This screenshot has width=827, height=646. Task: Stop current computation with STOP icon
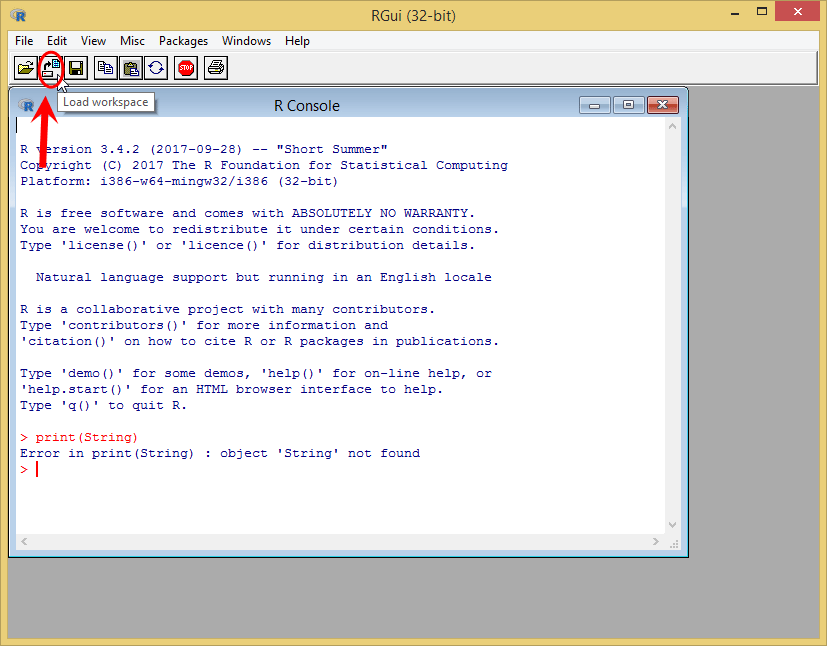[x=186, y=68]
